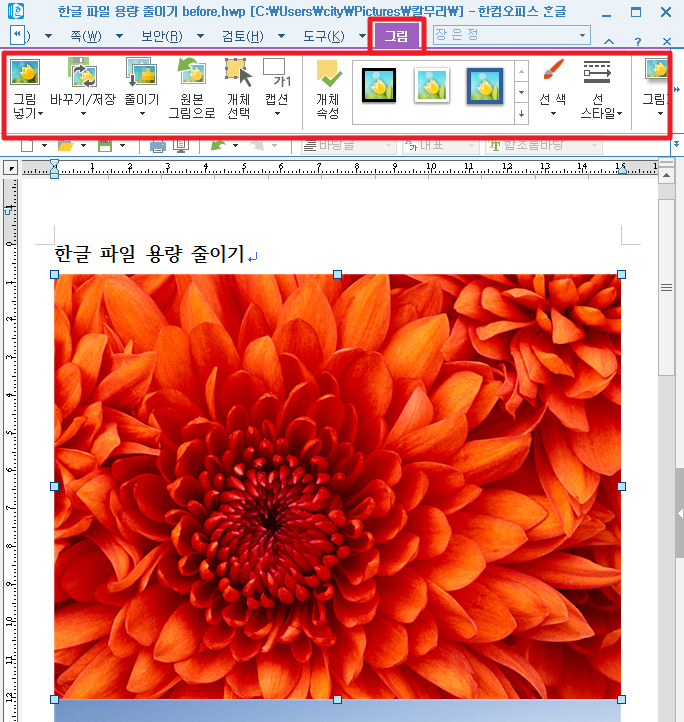
Task: Open the 쪽(W) menu dropdown arrow
Action: tap(119, 36)
